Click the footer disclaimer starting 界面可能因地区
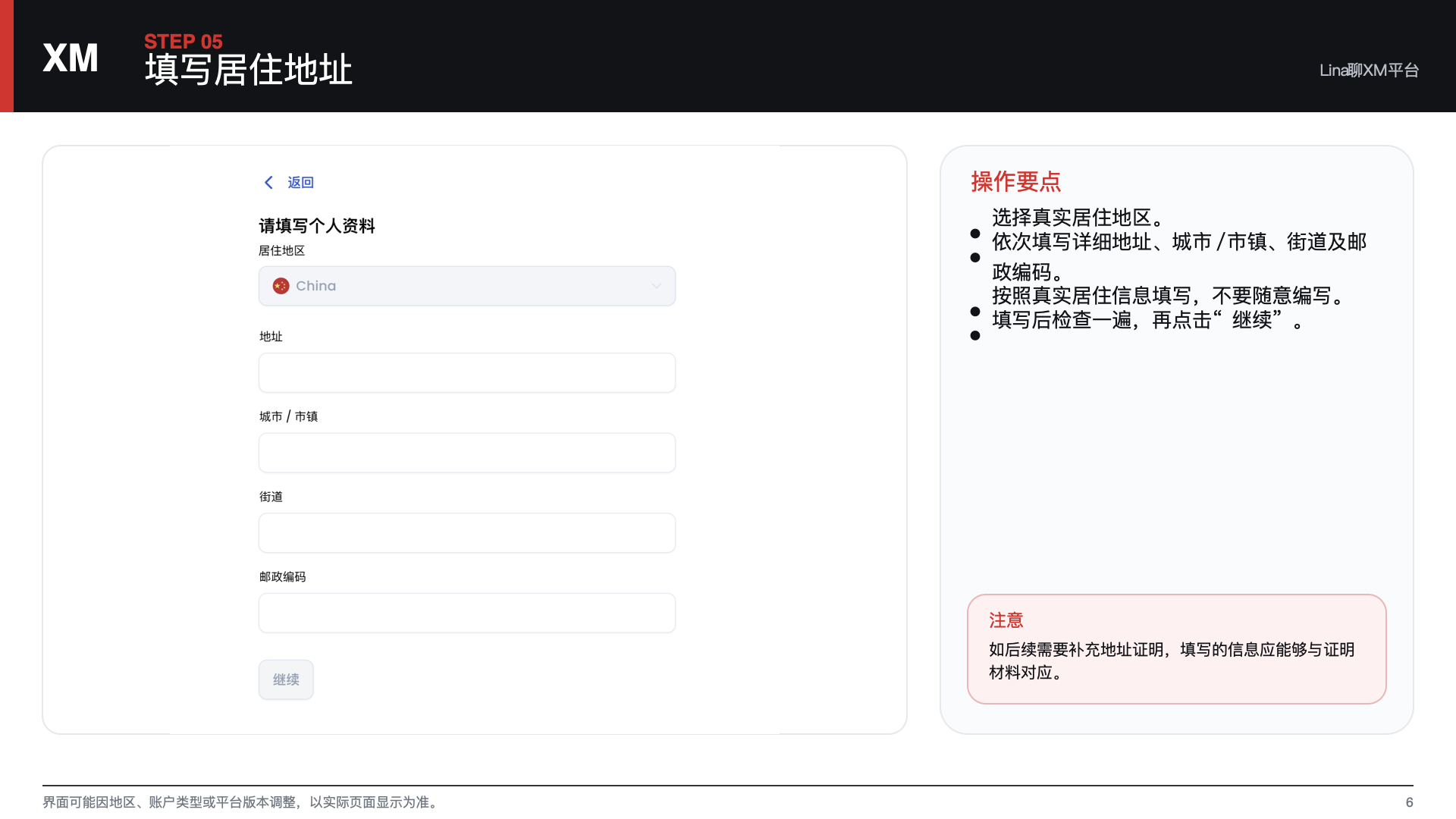This screenshot has width=1456, height=819. point(243,802)
